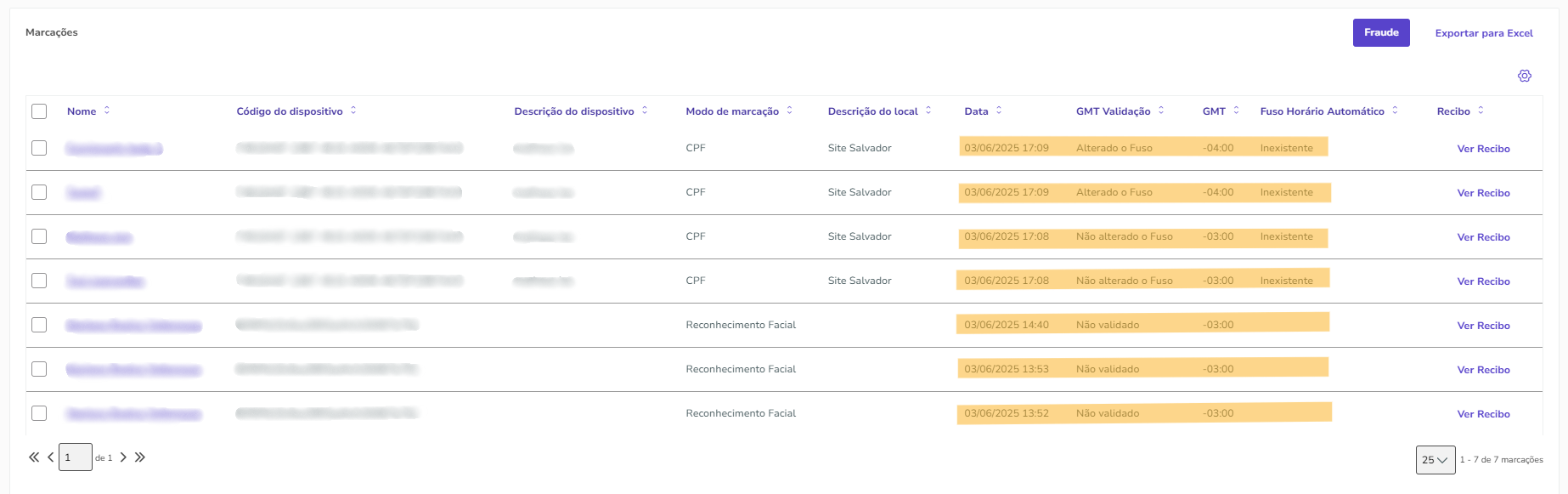Click the page number input field
The image size is (1568, 494).
(75, 457)
